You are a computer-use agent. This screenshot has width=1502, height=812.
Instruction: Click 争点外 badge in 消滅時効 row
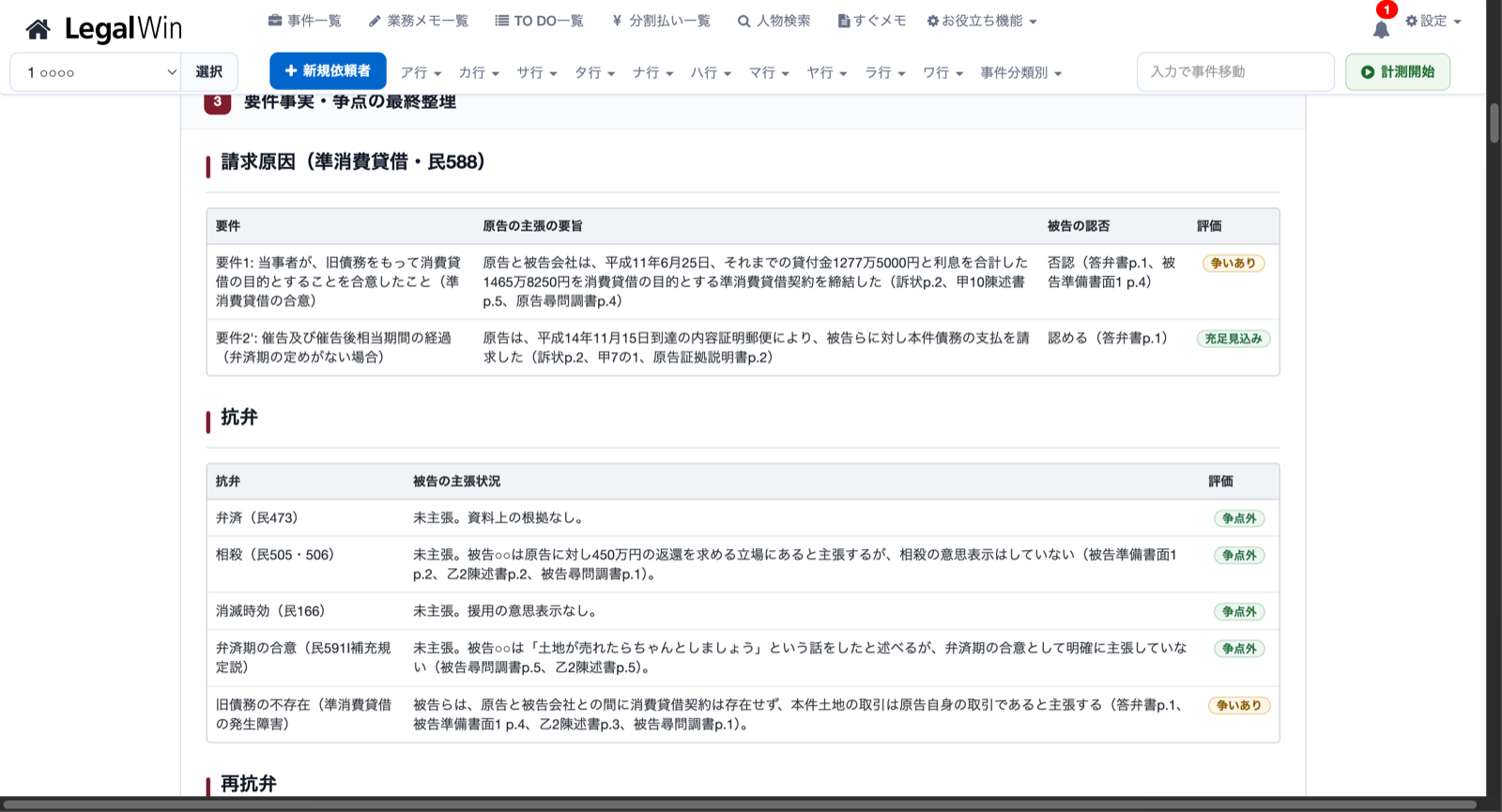[x=1239, y=612]
